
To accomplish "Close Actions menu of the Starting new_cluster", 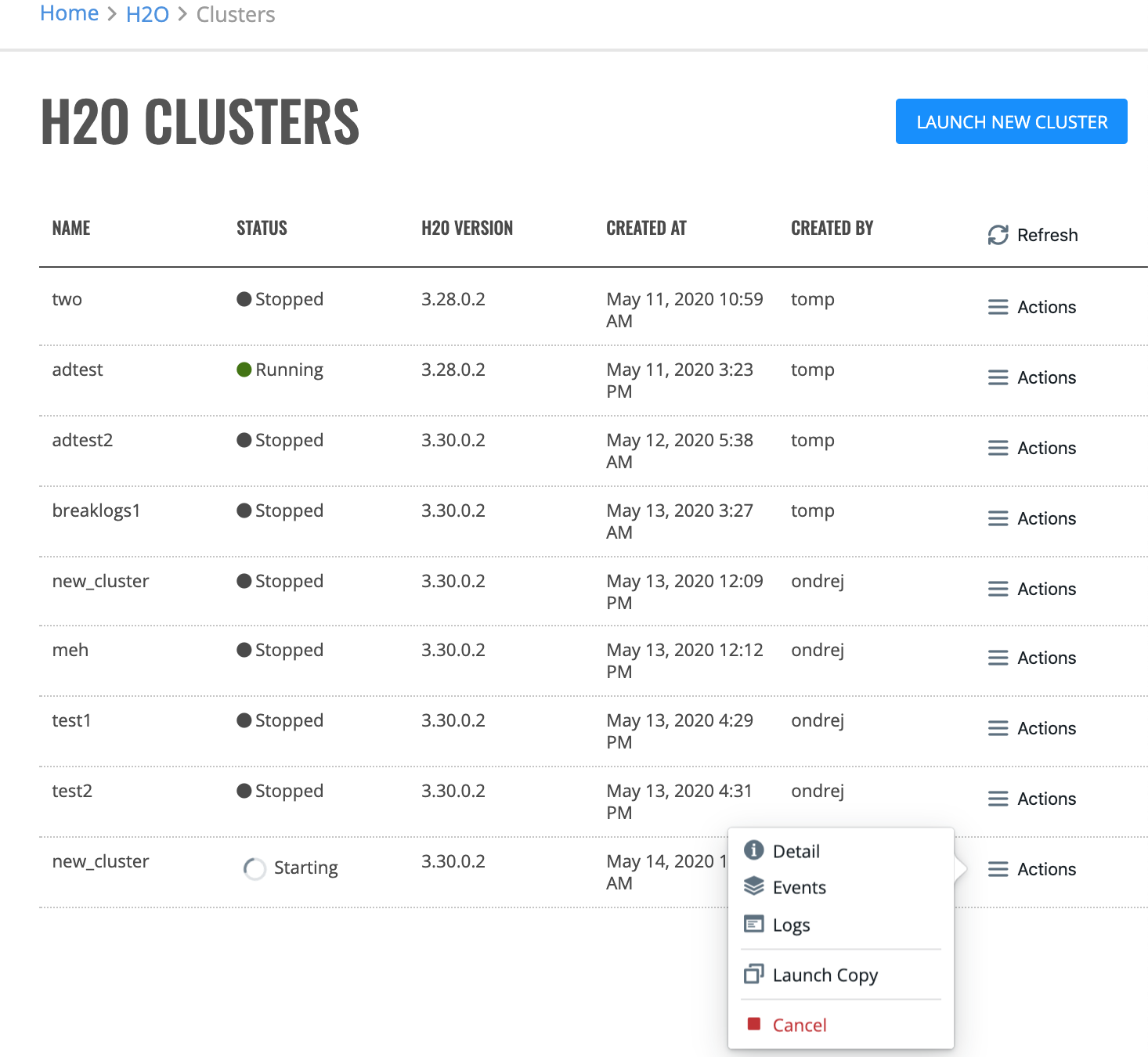I will tap(1032, 869).
